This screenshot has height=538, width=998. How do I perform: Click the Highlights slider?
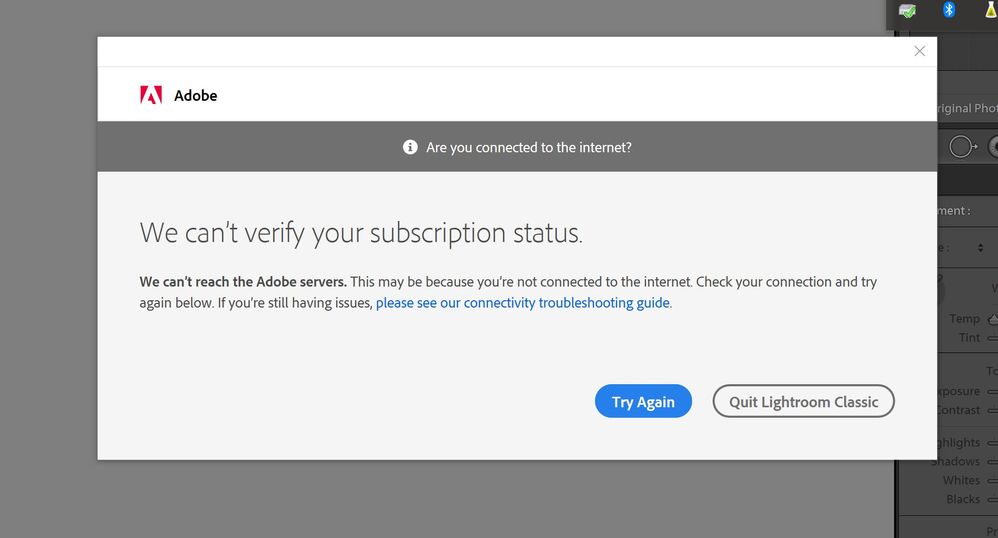coord(992,443)
